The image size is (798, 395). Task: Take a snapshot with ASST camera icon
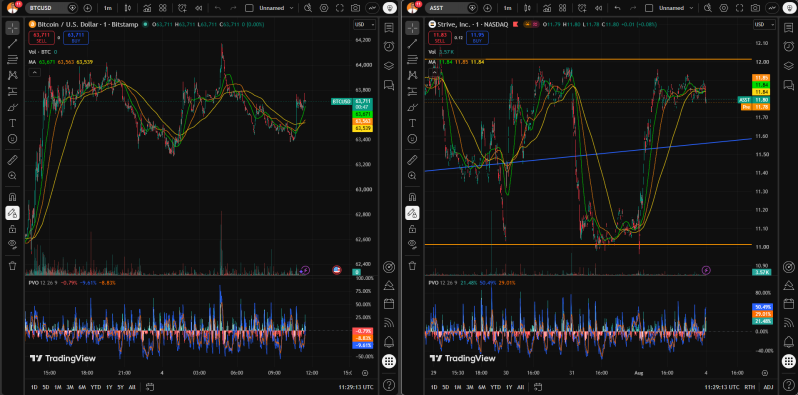[x=755, y=8]
